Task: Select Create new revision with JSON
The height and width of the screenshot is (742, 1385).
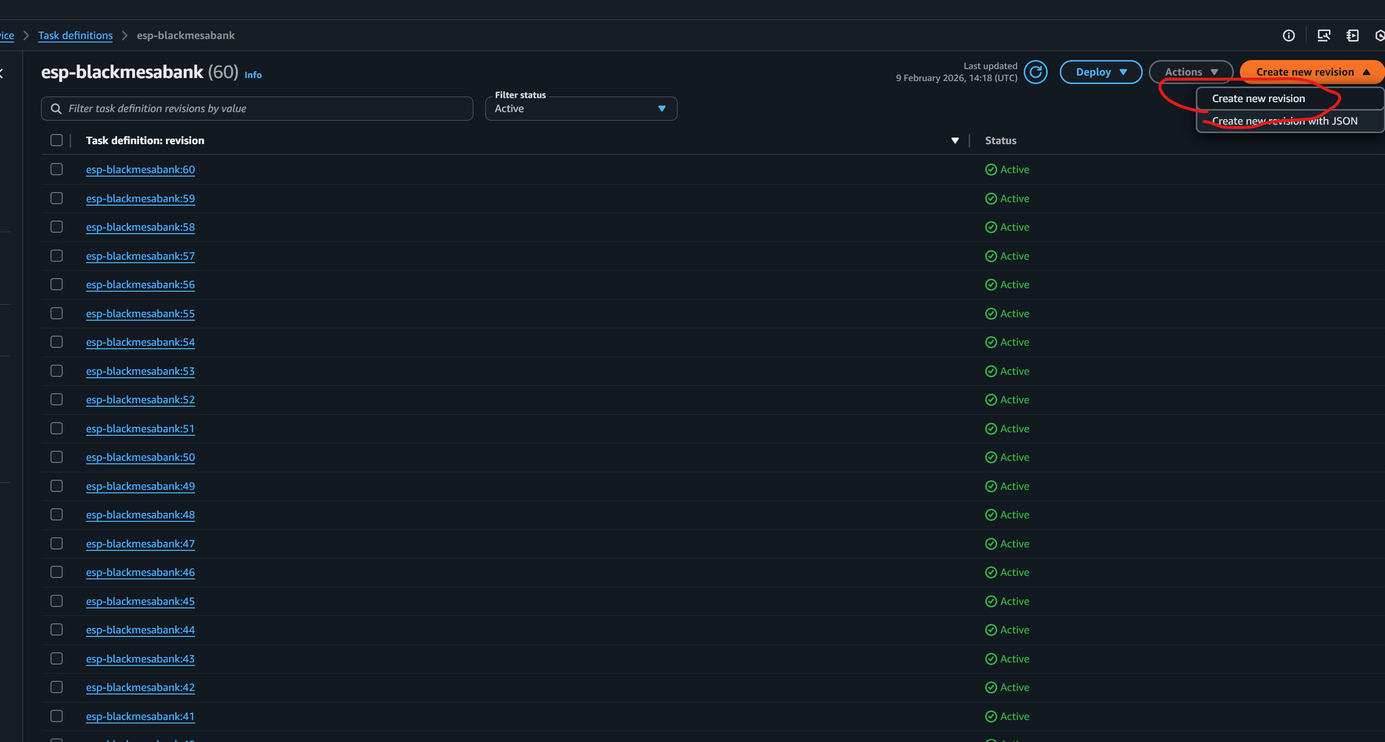Action: (x=1284, y=121)
